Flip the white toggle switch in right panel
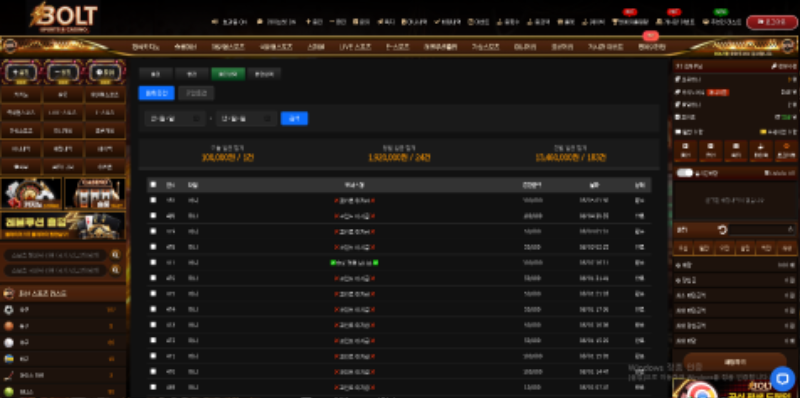The image size is (800, 398). point(685,173)
